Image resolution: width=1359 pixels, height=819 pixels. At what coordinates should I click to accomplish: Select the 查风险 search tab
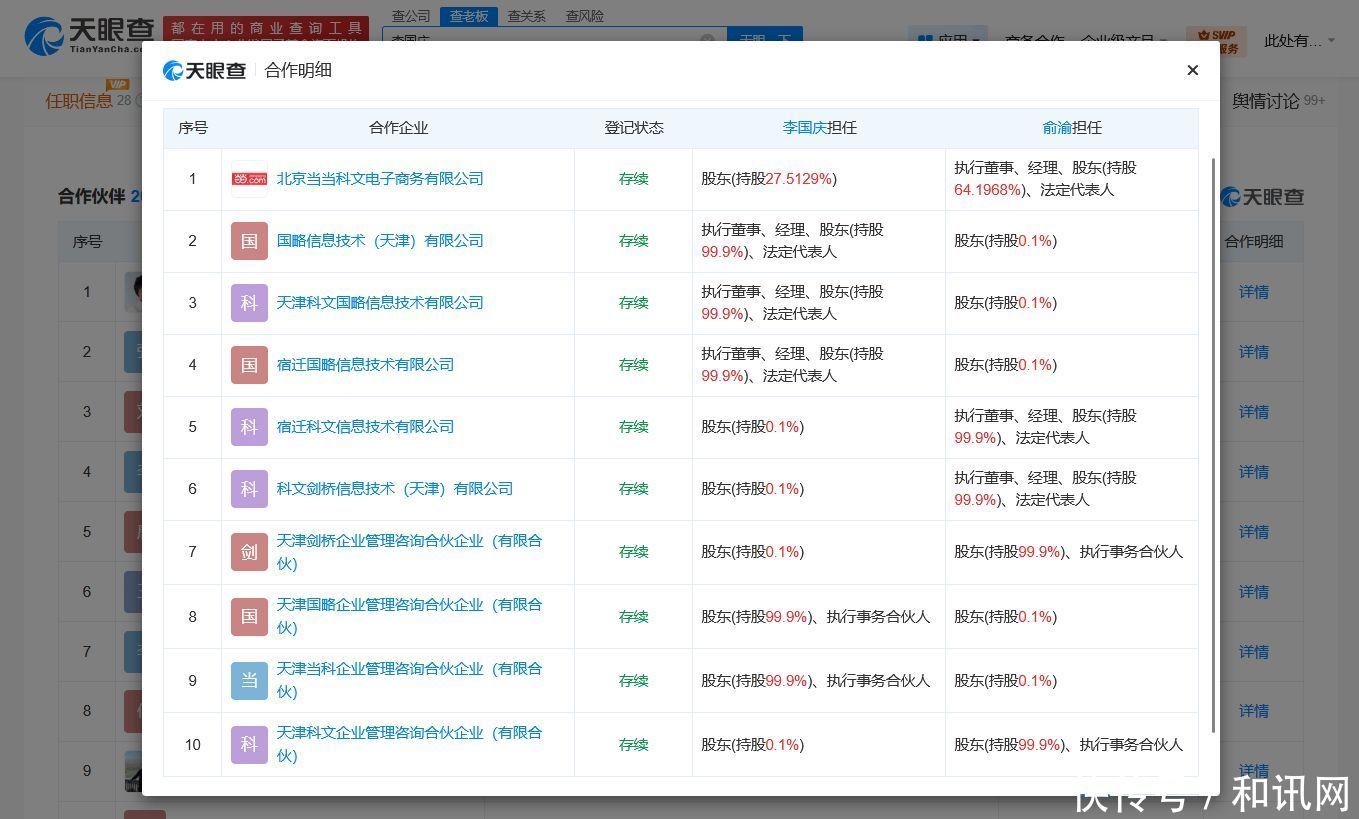584,16
